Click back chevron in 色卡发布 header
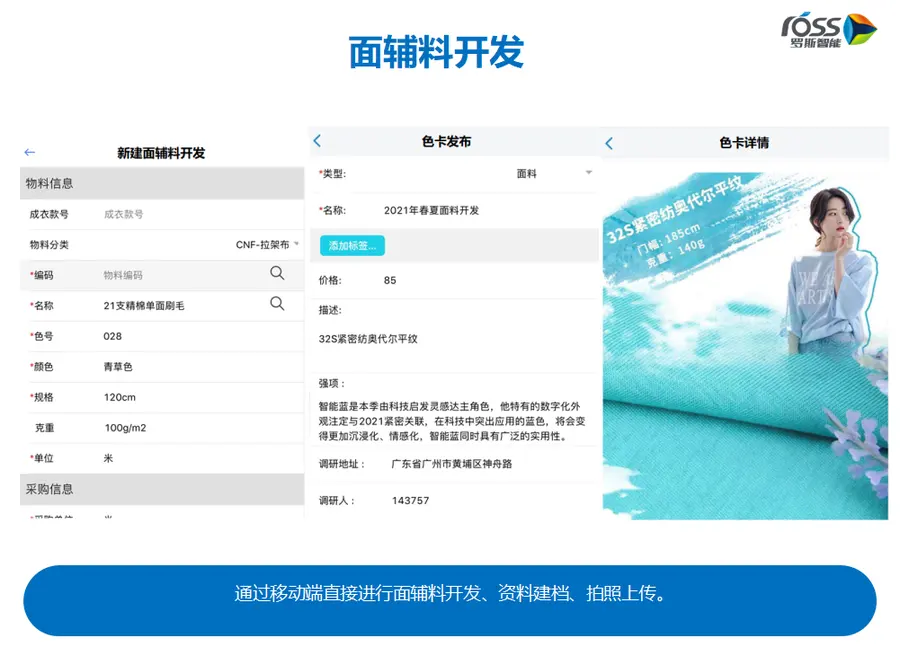This screenshot has width=900, height=647. click(x=317, y=141)
